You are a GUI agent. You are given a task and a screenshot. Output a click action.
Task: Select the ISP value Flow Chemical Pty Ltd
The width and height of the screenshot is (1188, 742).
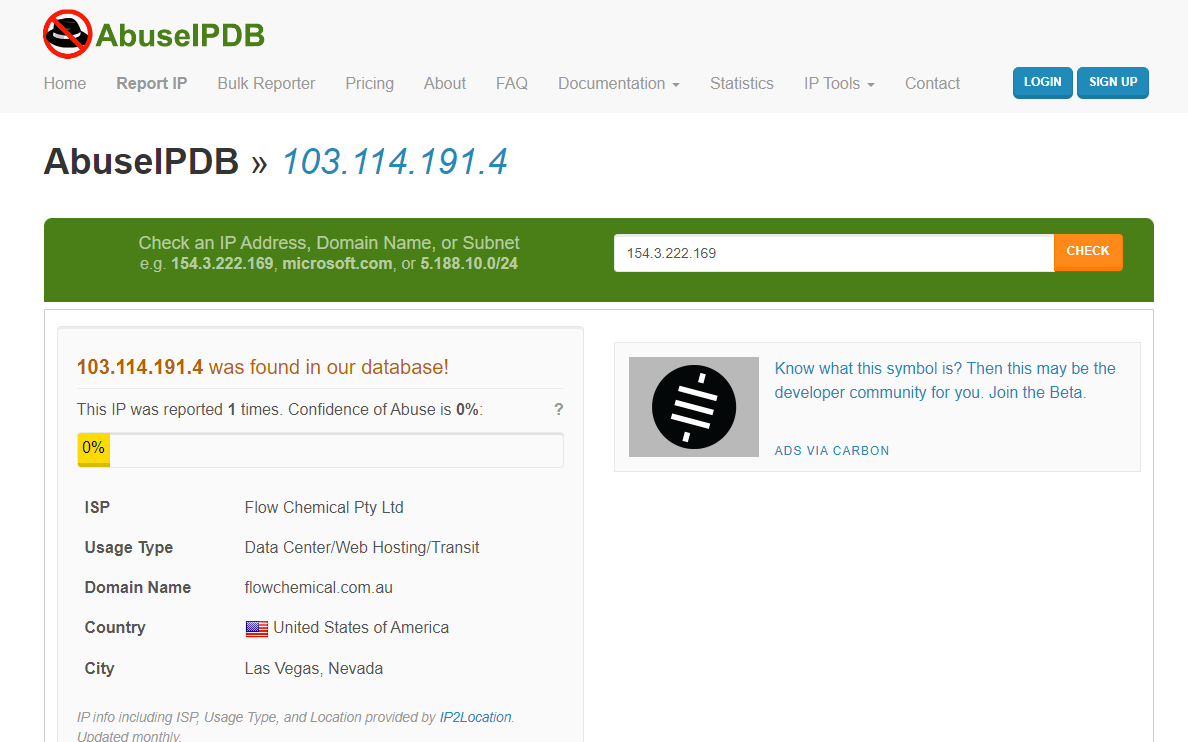[324, 508]
